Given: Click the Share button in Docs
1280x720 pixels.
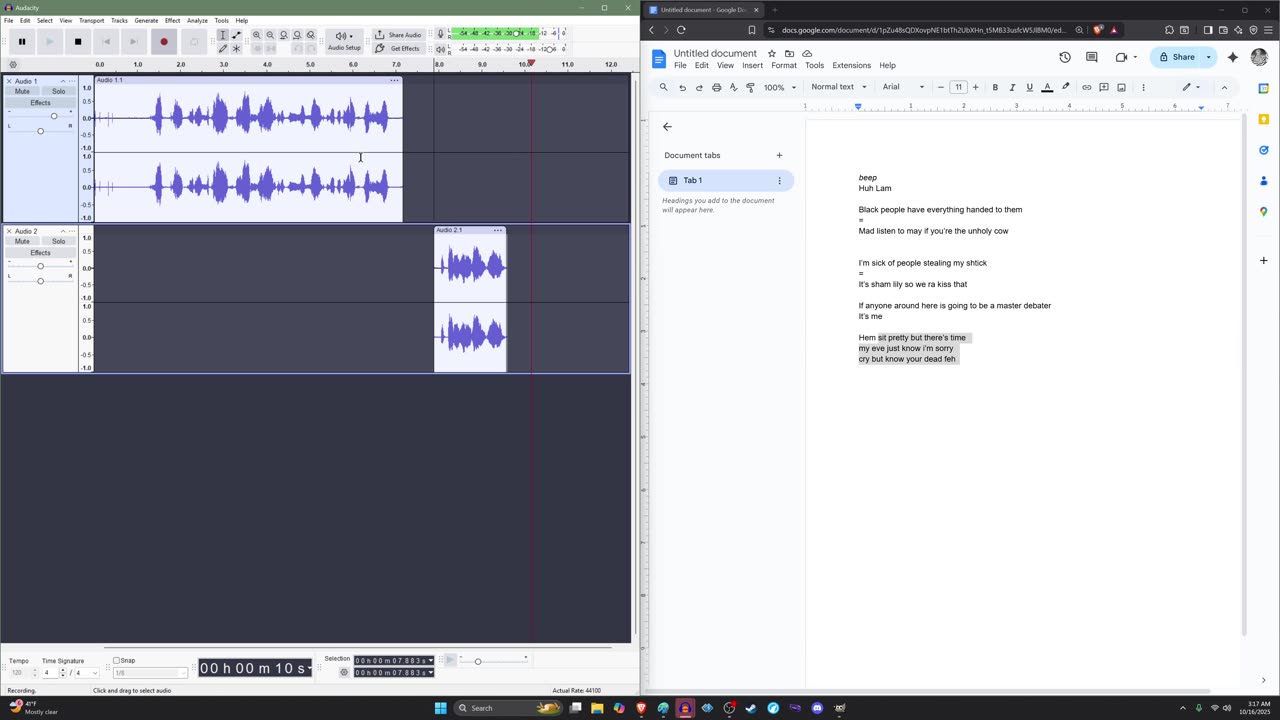Looking at the screenshot, I should 1177,57.
